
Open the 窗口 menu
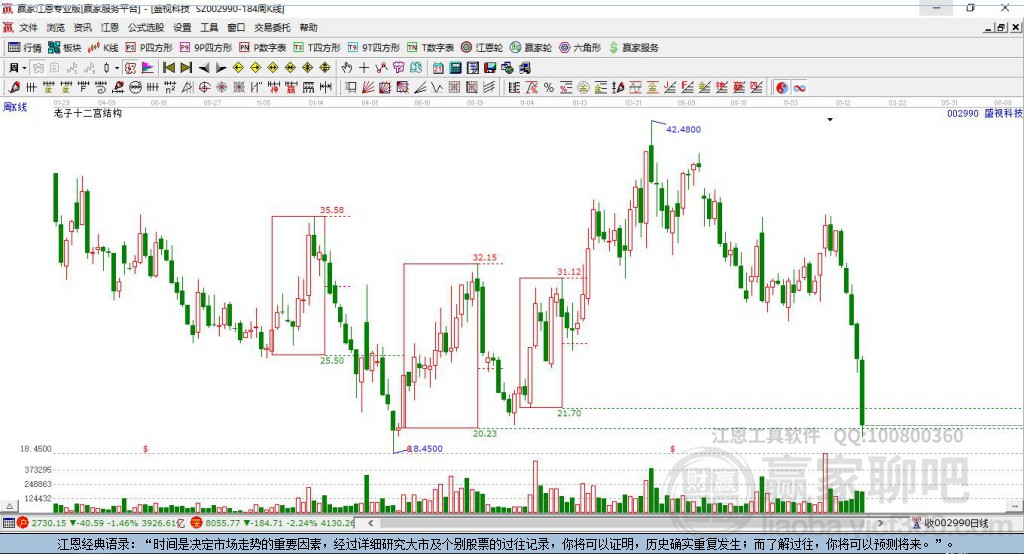pyautogui.click(x=236, y=27)
